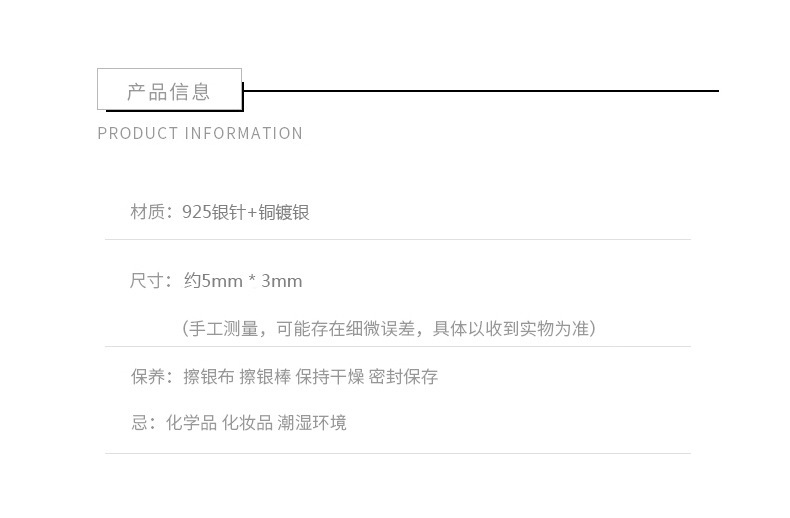Click the 手工测量 measurement note in parentheses
790x518 pixels.
389,329
